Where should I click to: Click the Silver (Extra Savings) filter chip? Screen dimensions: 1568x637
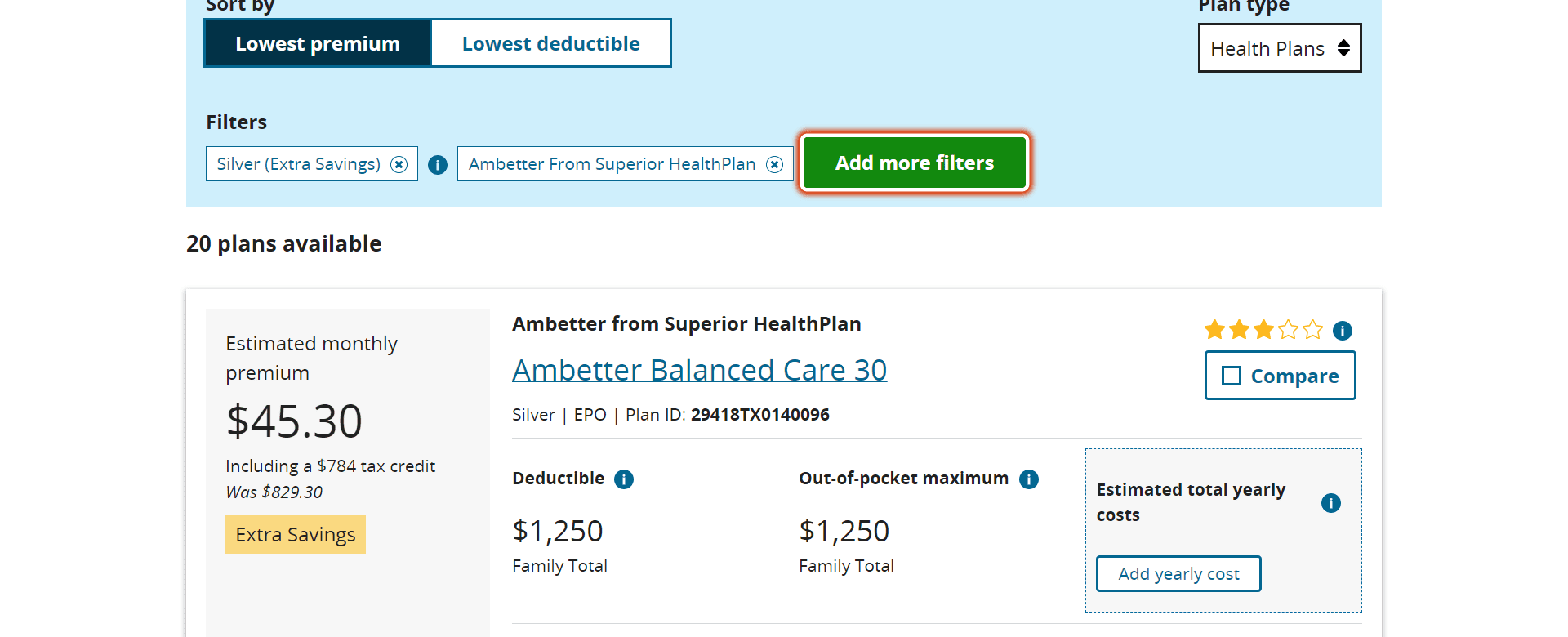299,164
